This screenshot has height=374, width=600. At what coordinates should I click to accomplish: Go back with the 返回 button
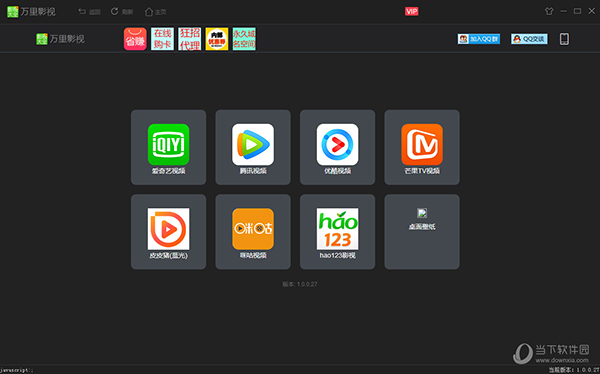pyautogui.click(x=89, y=12)
